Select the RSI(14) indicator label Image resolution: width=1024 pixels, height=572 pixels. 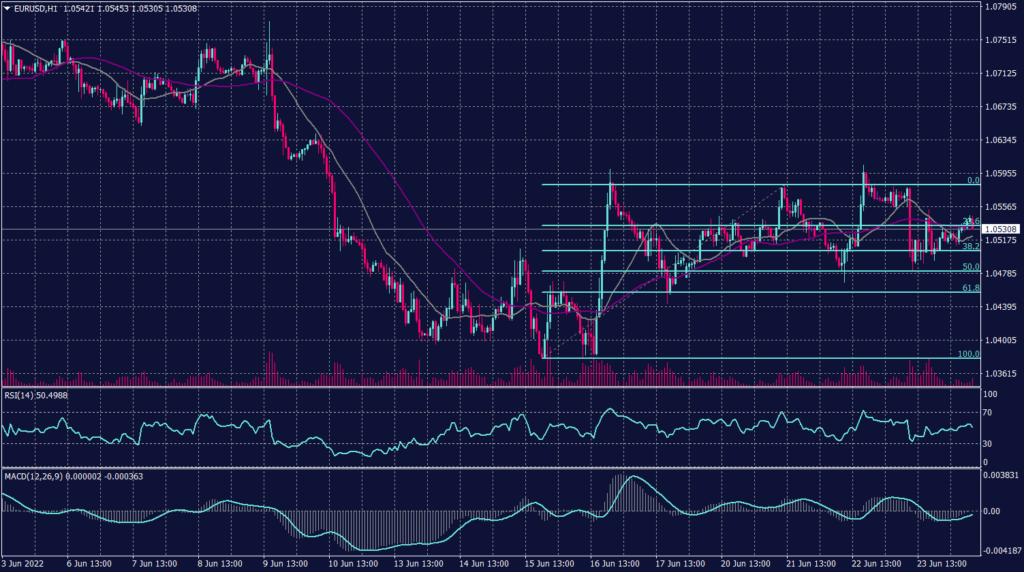tap(18, 395)
